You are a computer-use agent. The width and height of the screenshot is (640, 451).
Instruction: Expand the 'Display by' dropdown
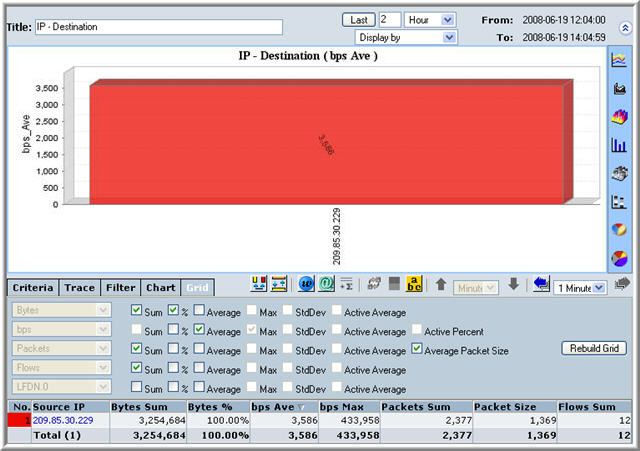tap(406, 37)
